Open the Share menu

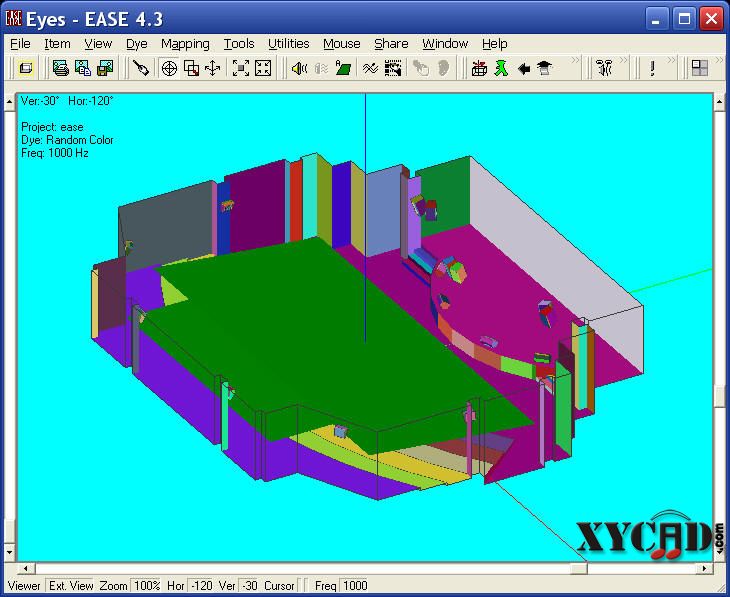click(x=391, y=44)
